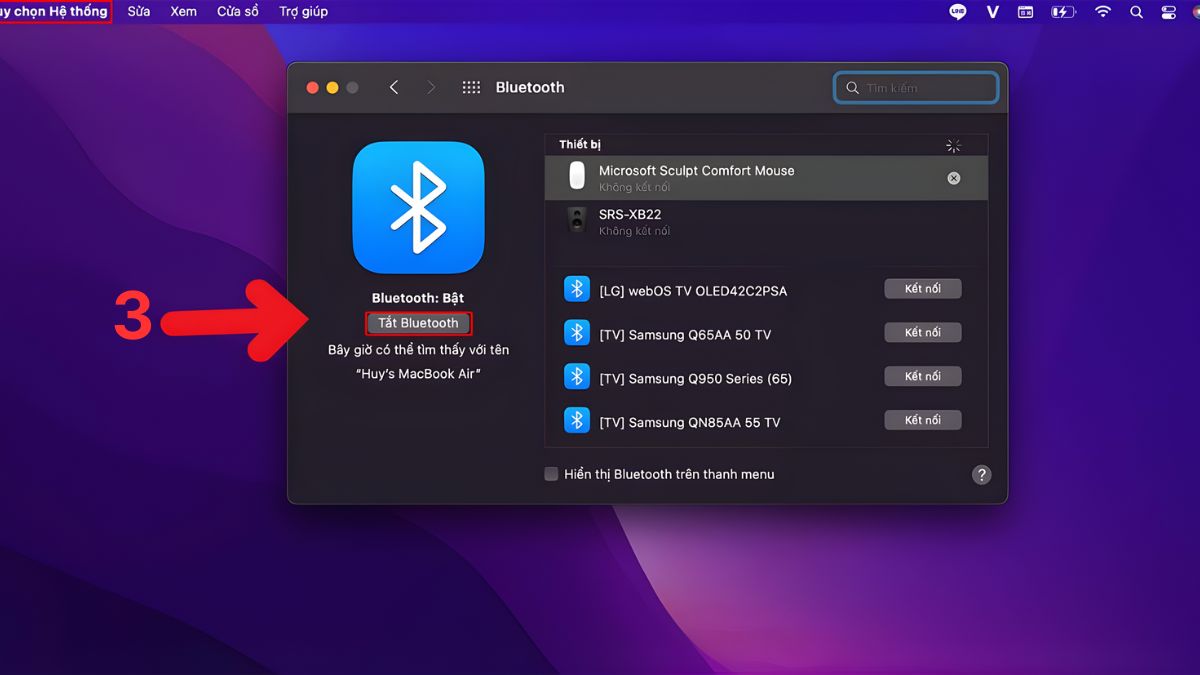Viewport: 1200px width, 675px height.
Task: Remove Microsoft Sculpt Comfort Mouse via its X
Action: [953, 177]
